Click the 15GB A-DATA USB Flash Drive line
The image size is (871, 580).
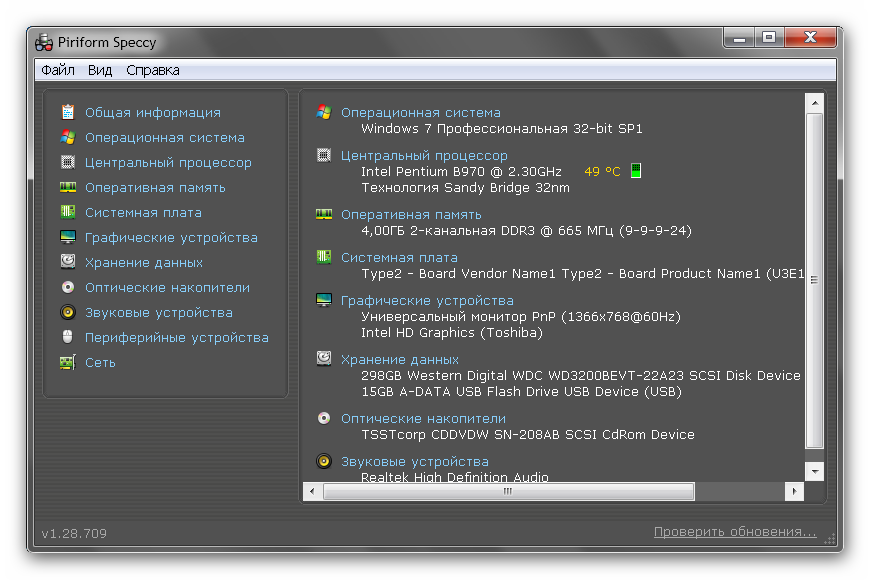(x=521, y=392)
